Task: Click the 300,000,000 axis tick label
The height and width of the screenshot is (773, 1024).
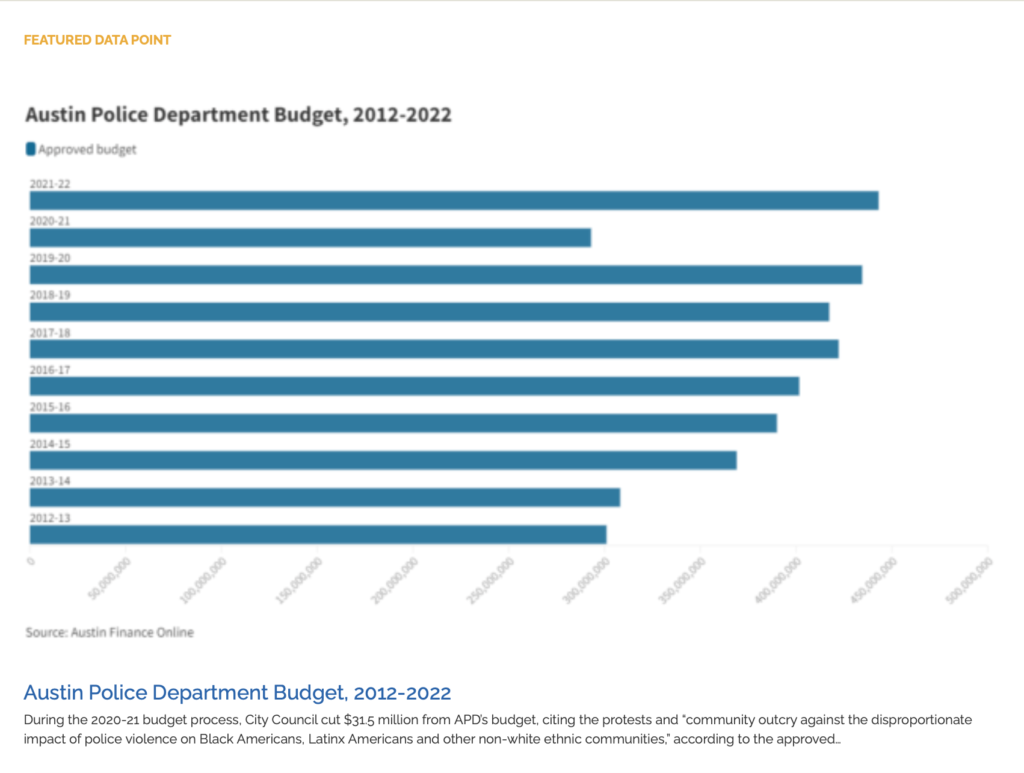Action: coord(586,580)
